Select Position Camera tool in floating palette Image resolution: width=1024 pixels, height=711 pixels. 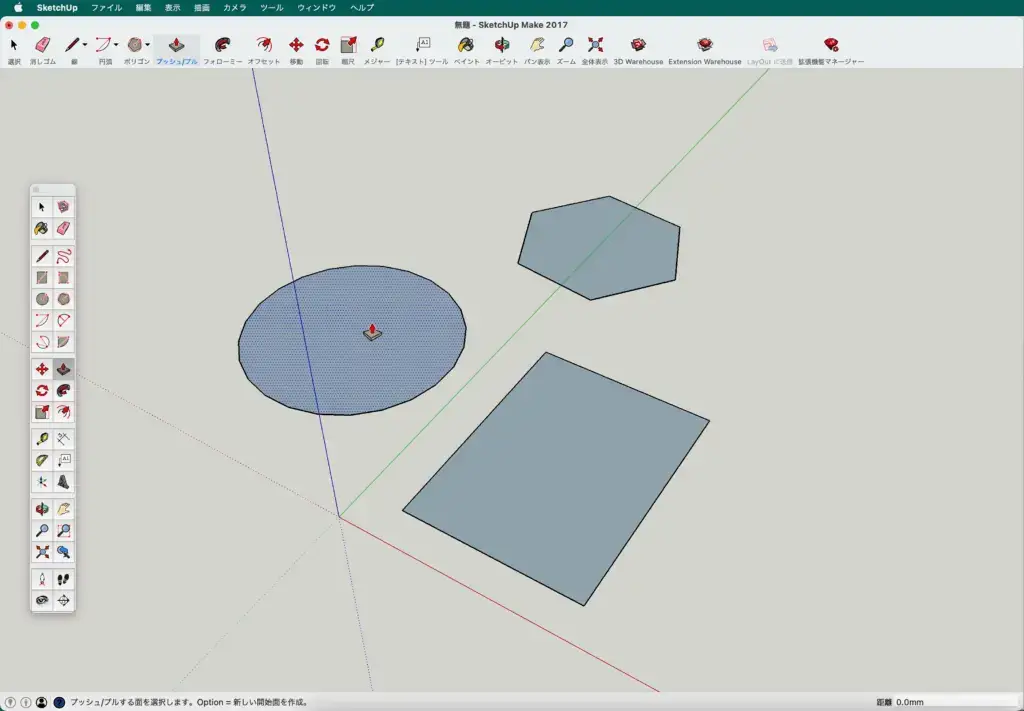tap(42, 579)
